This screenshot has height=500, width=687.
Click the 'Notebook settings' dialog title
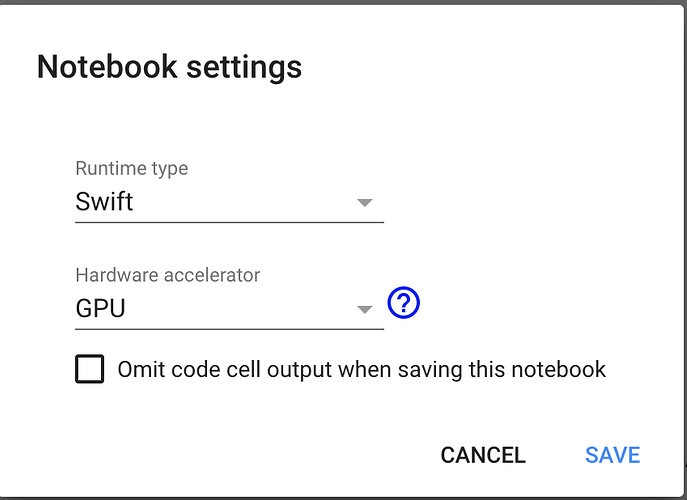(169, 68)
